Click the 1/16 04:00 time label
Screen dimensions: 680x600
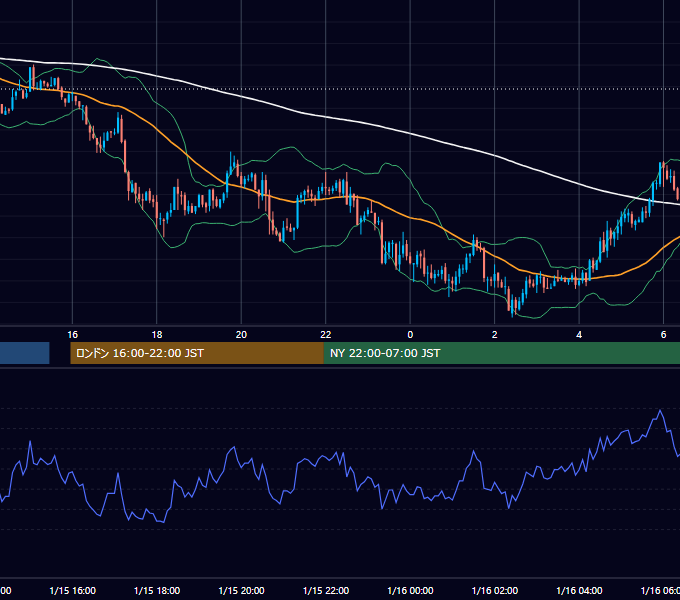pyautogui.click(x=579, y=590)
